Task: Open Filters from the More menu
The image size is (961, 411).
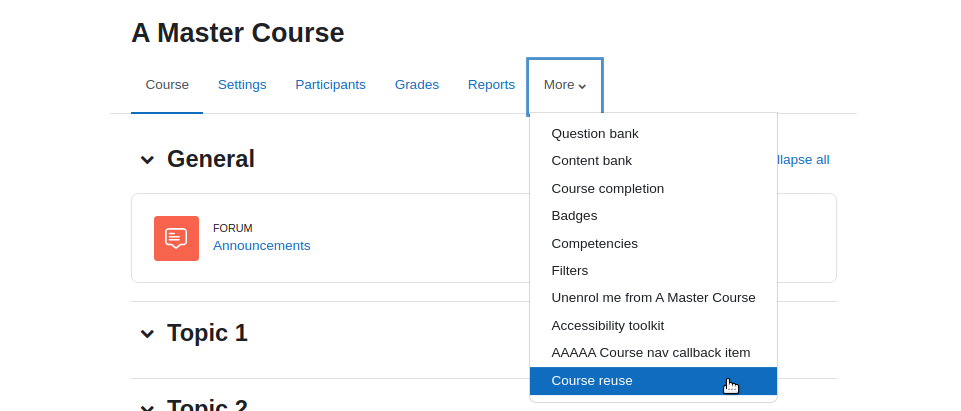Action: [x=653, y=271]
